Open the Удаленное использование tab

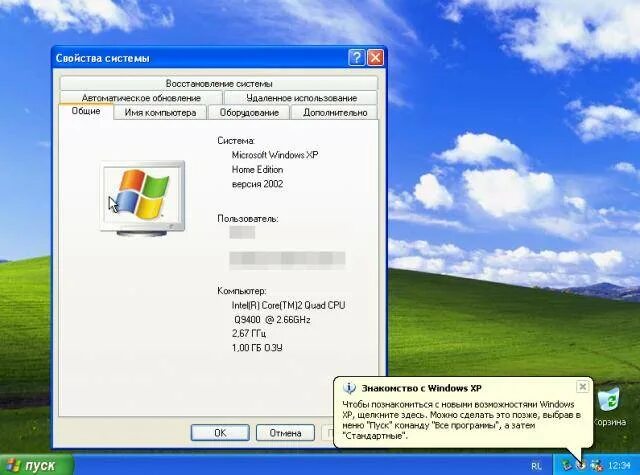[301, 98]
